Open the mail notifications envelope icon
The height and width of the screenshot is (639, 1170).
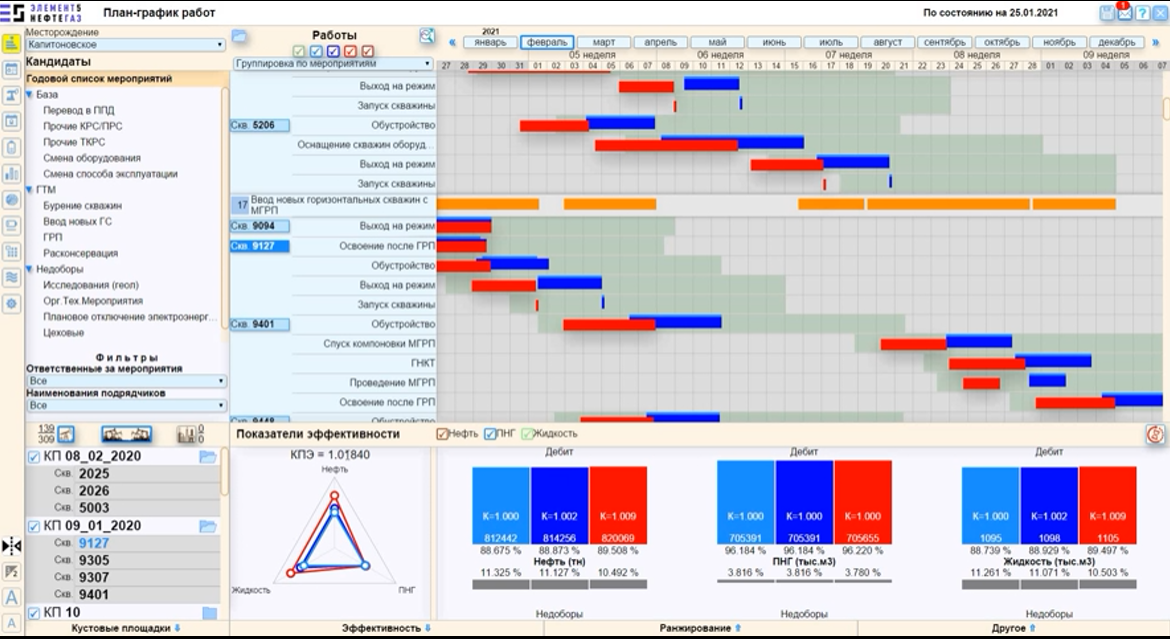tap(1124, 13)
